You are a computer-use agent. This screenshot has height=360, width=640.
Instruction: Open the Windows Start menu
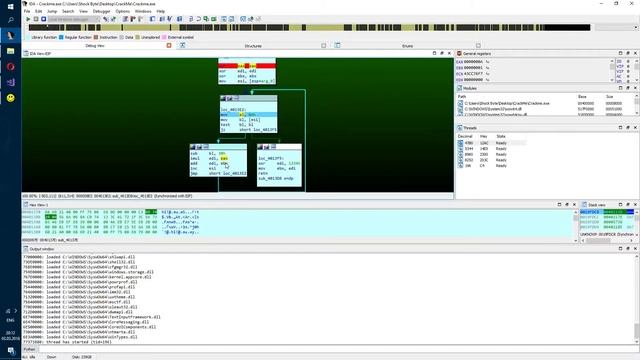pos(11,6)
